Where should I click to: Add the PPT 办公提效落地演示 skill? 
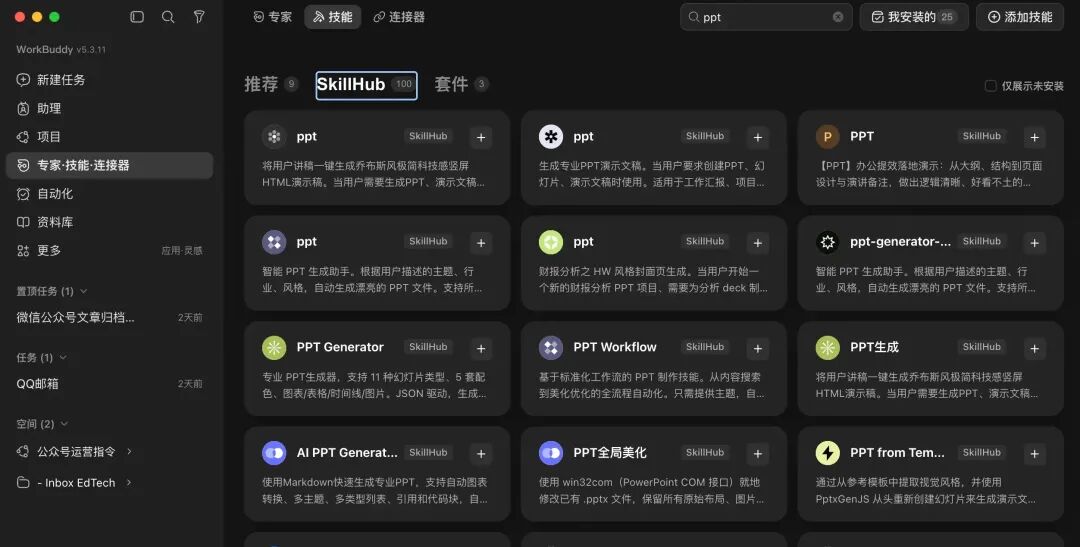click(1035, 137)
